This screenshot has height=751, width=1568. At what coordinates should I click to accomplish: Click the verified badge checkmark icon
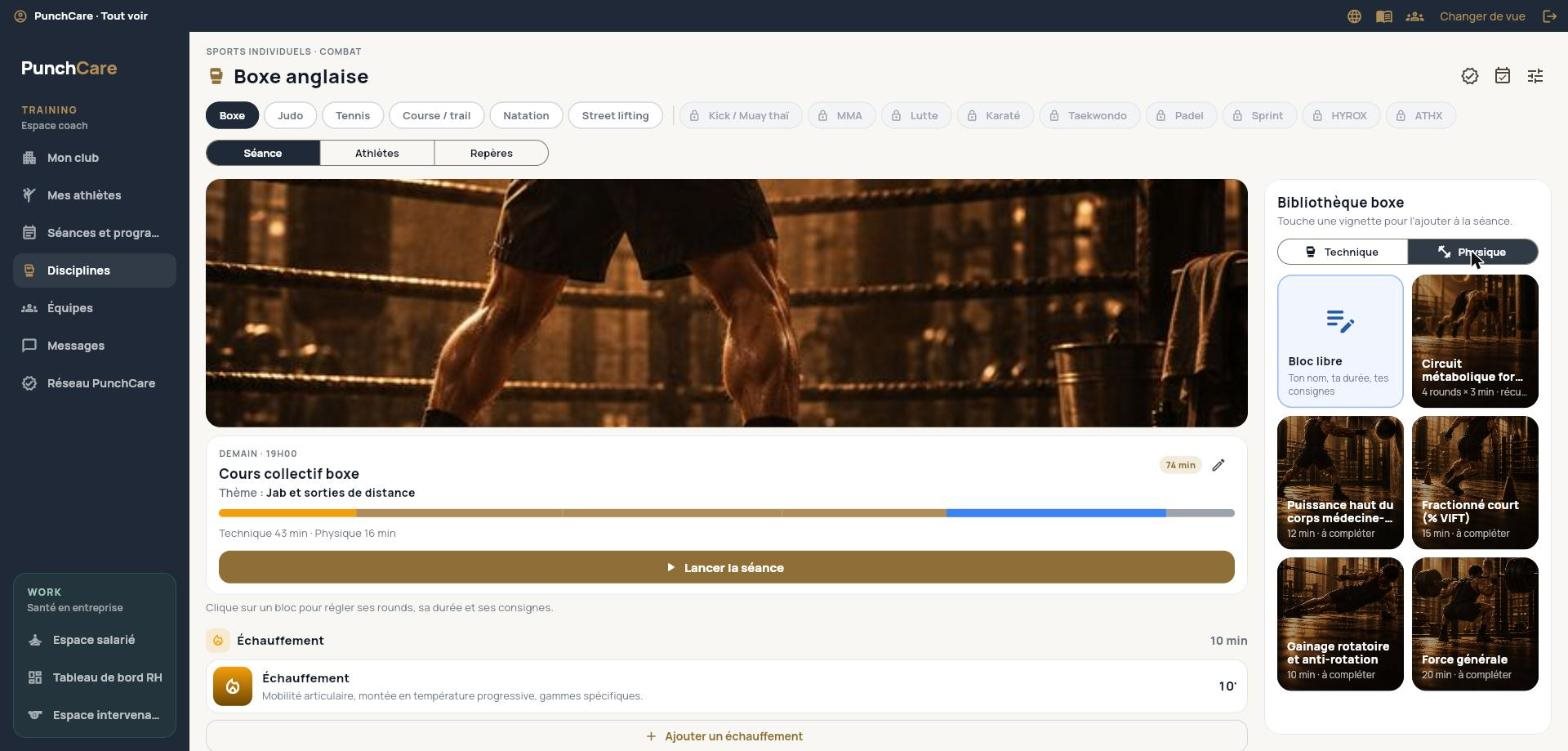pyautogui.click(x=1470, y=76)
